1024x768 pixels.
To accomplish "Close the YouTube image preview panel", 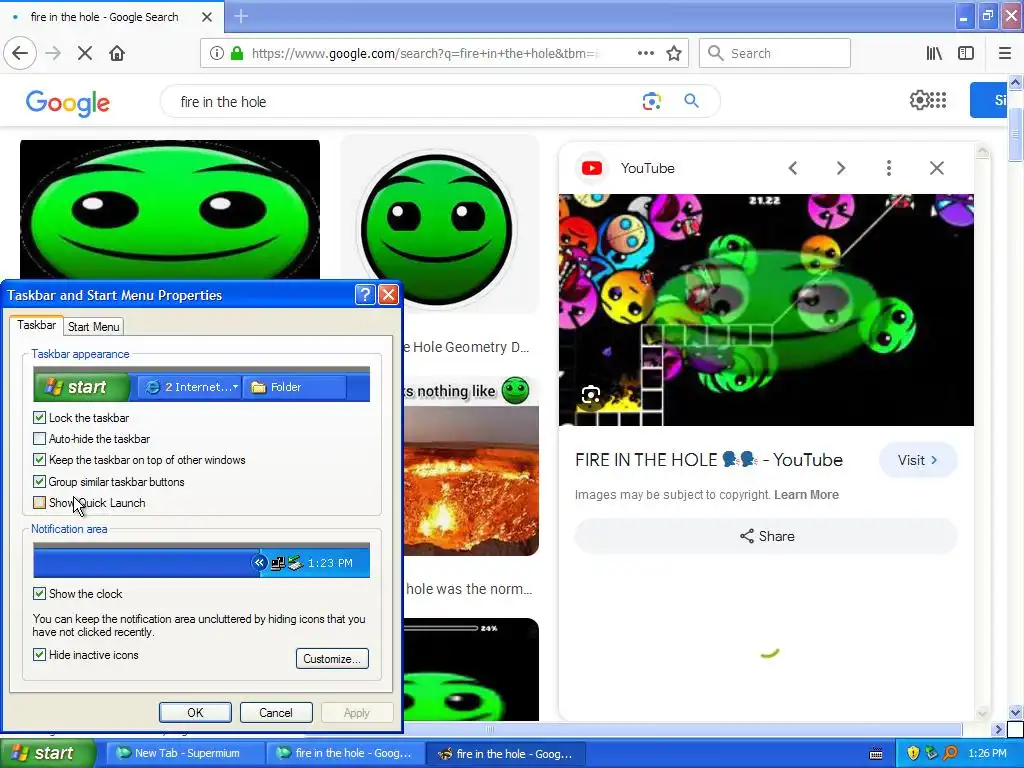I will pos(936,168).
